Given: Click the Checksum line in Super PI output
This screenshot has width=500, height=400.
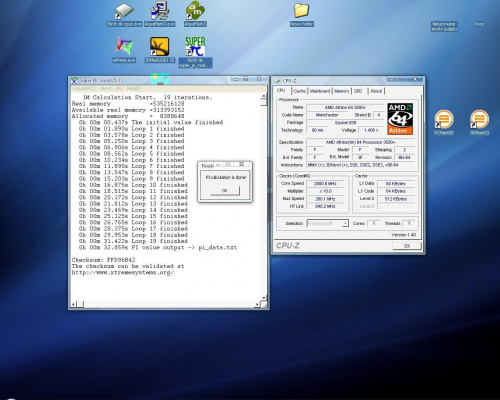Looking at the screenshot, I should tap(104, 260).
